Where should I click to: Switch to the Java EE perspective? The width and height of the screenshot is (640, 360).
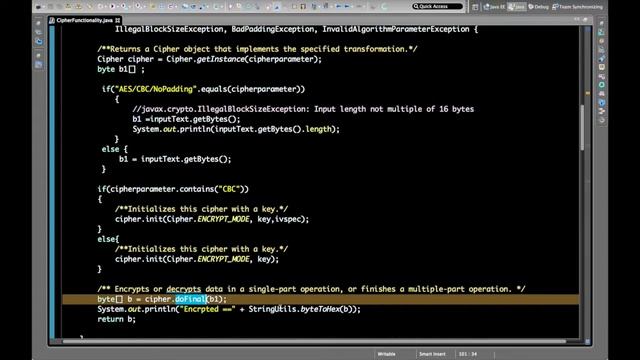click(494, 7)
